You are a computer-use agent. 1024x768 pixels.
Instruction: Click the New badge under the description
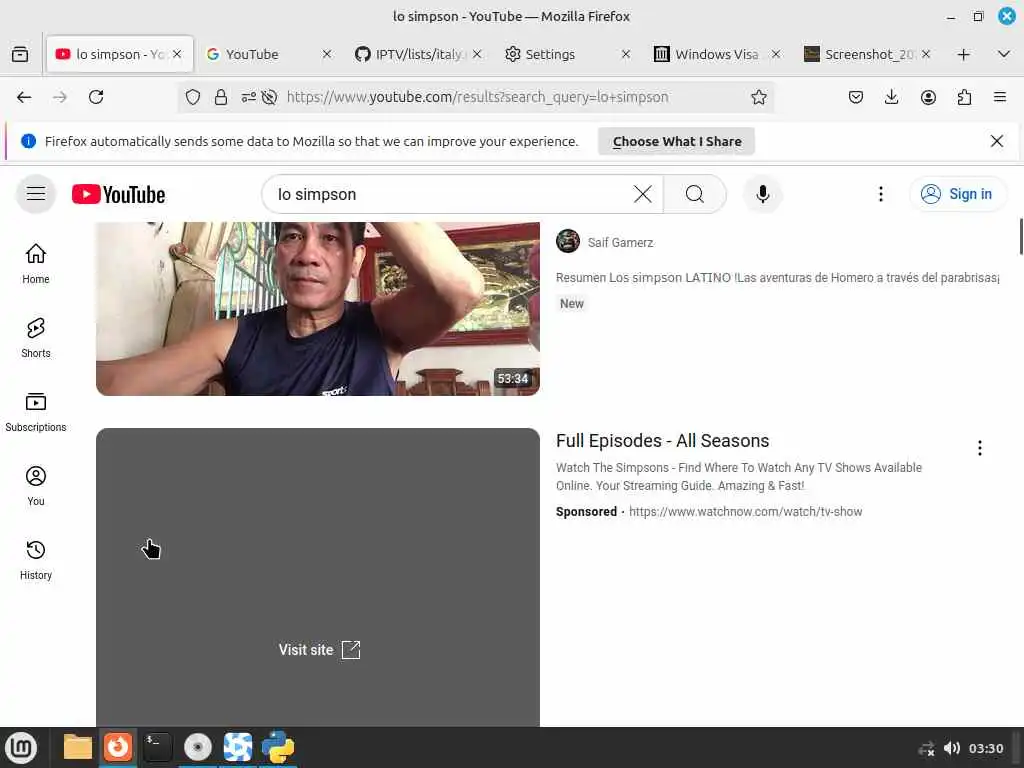point(571,304)
